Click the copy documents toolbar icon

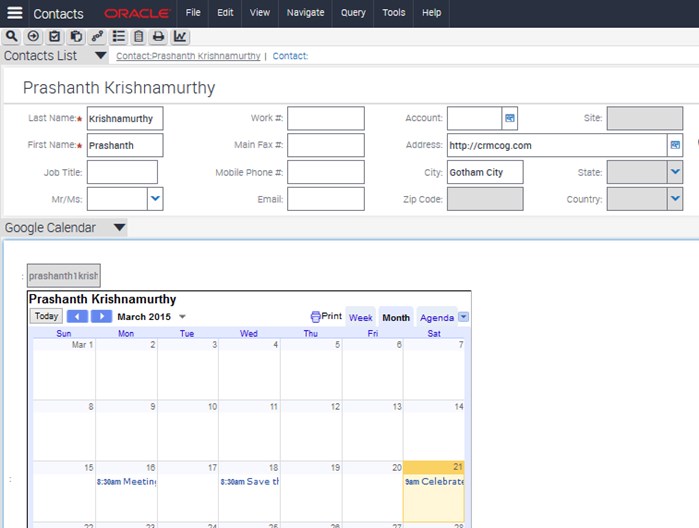click(x=76, y=37)
